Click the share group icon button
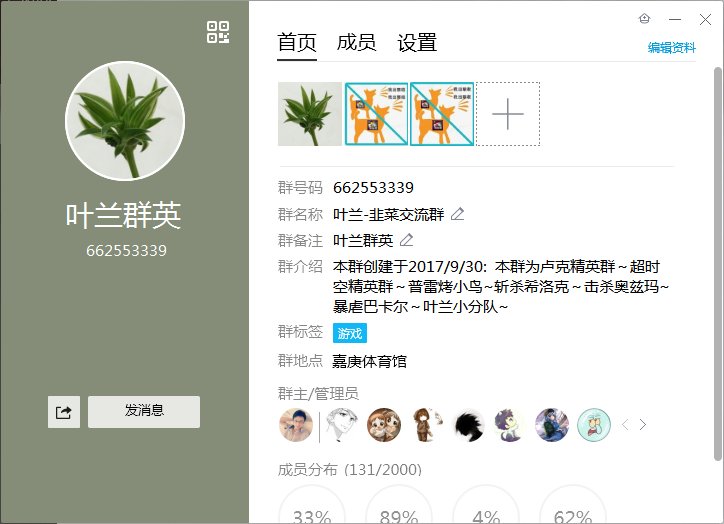Image resolution: width=724 pixels, height=524 pixels. pos(64,412)
